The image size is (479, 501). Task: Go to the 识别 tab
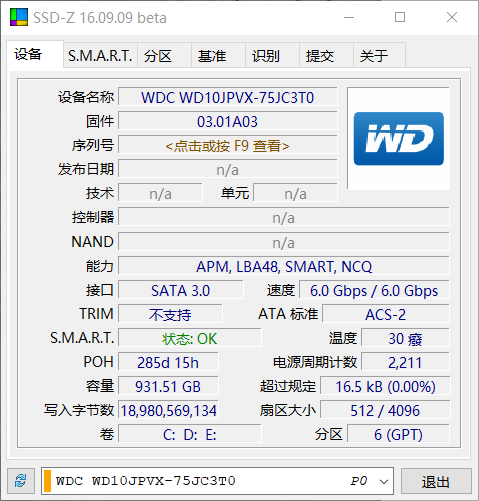(x=272, y=55)
